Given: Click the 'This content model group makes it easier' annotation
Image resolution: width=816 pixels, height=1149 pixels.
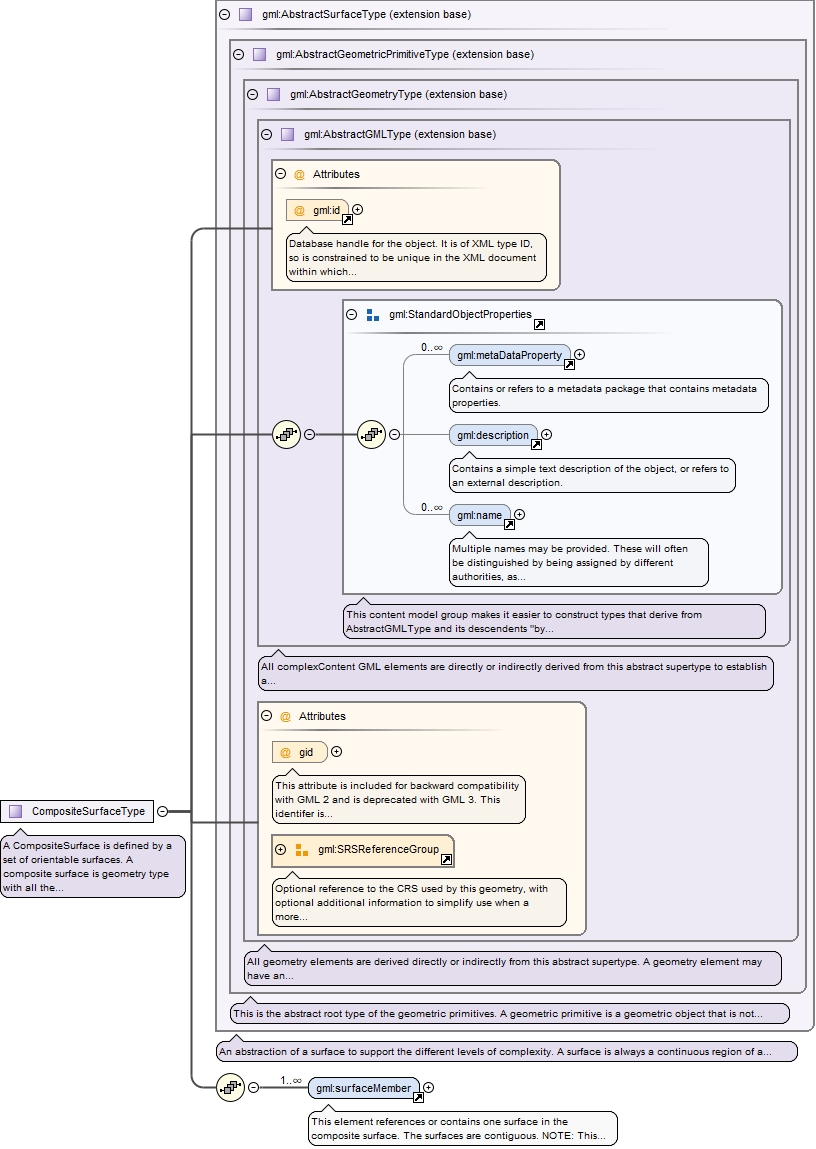Looking at the screenshot, I should click(554, 621).
